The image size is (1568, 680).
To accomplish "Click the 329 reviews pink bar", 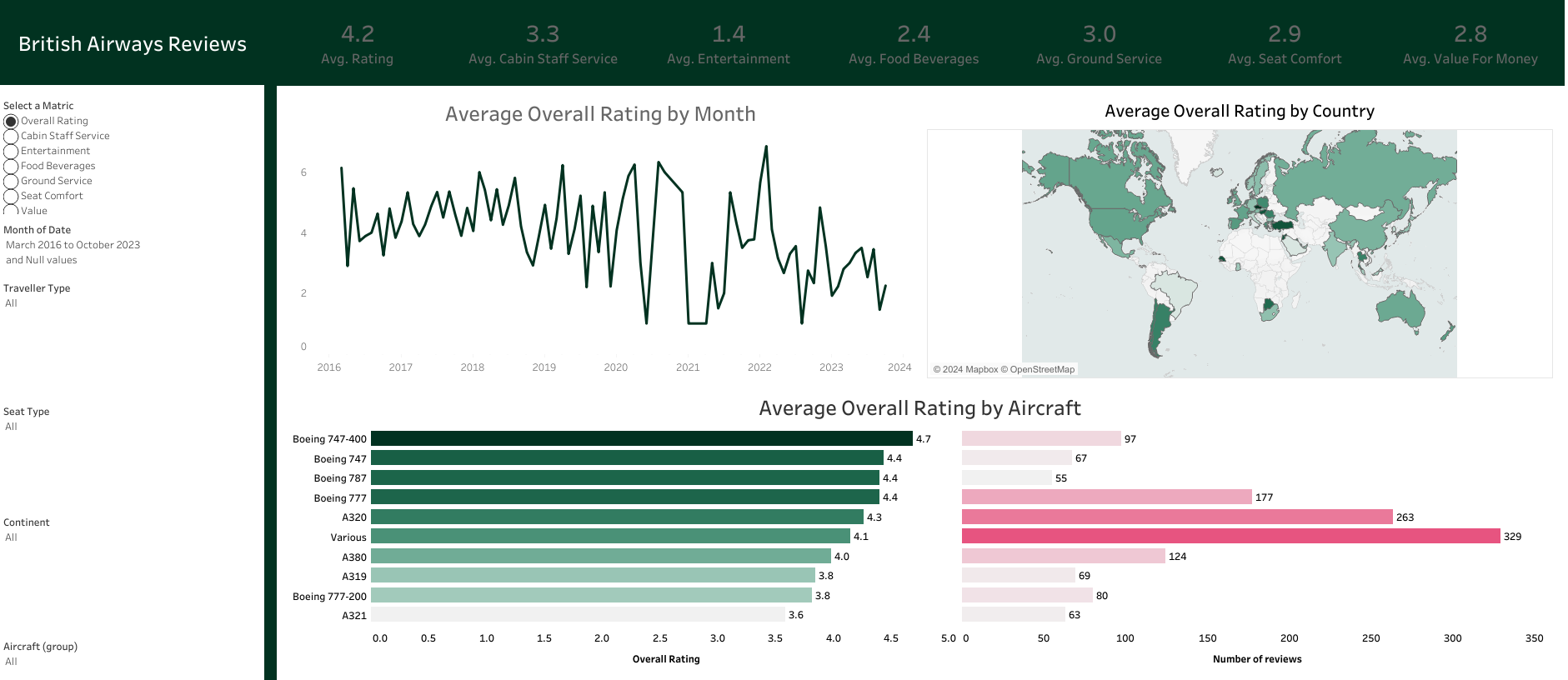I will click(1231, 536).
